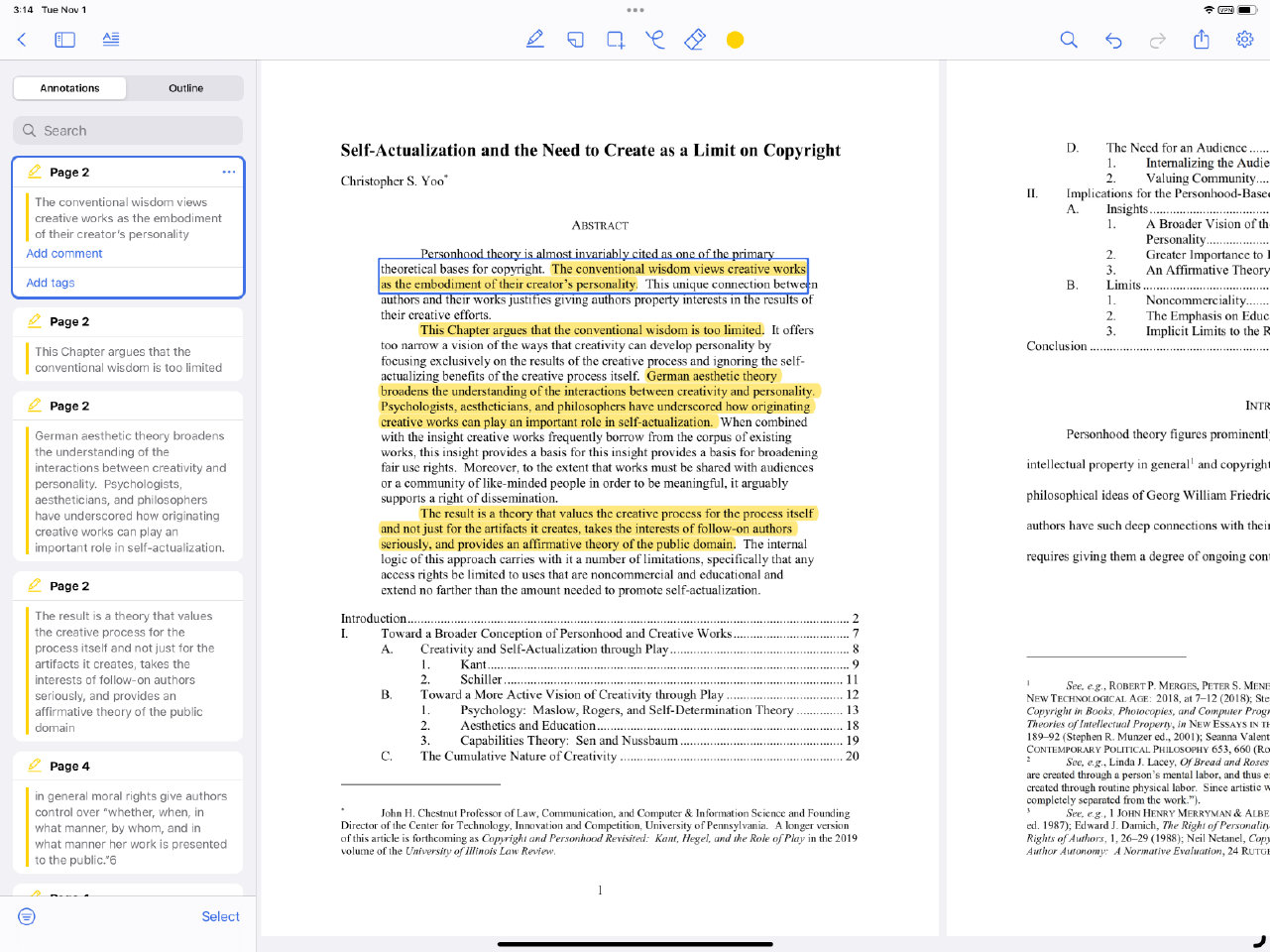Pick the freehand ink tool
Image resolution: width=1270 pixels, height=952 pixels.
655,40
